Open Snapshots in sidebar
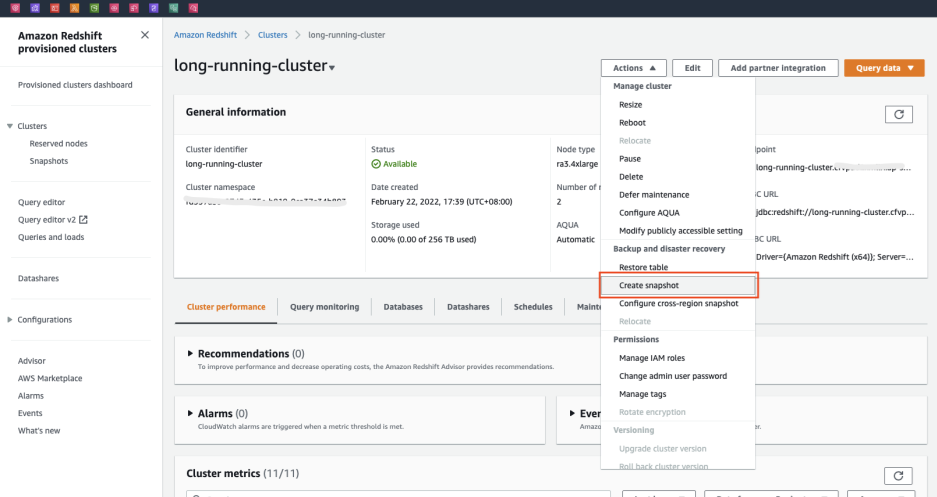This screenshot has height=497, width=937. 49,161
